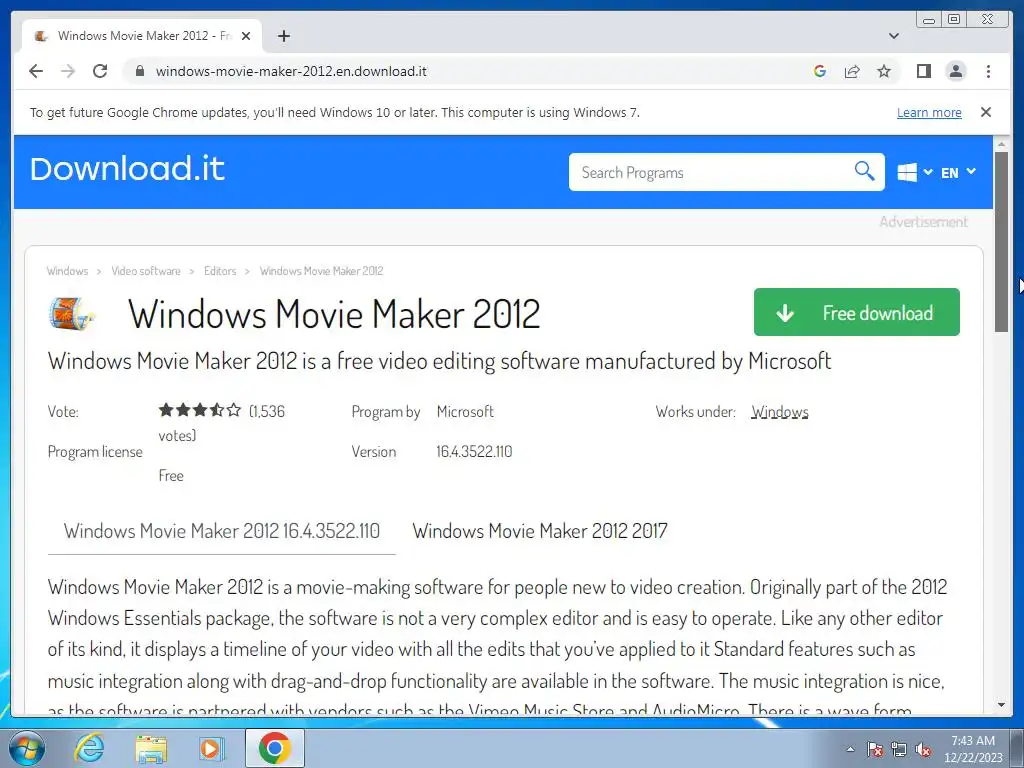
Task: Click the scrollbar up arrow
Action: pyautogui.click(x=1001, y=144)
